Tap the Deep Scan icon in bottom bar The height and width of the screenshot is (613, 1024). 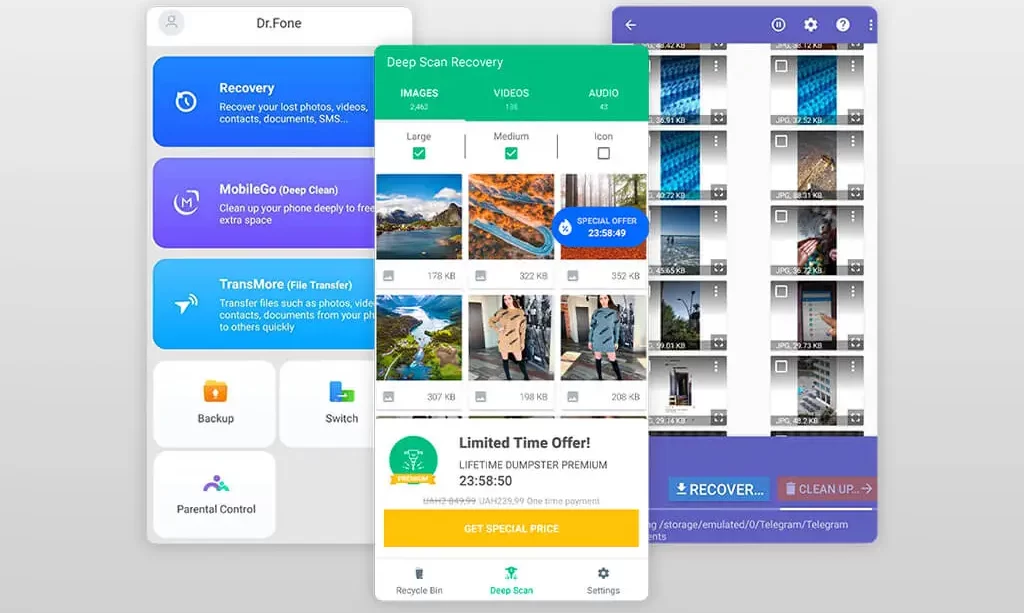point(511,573)
